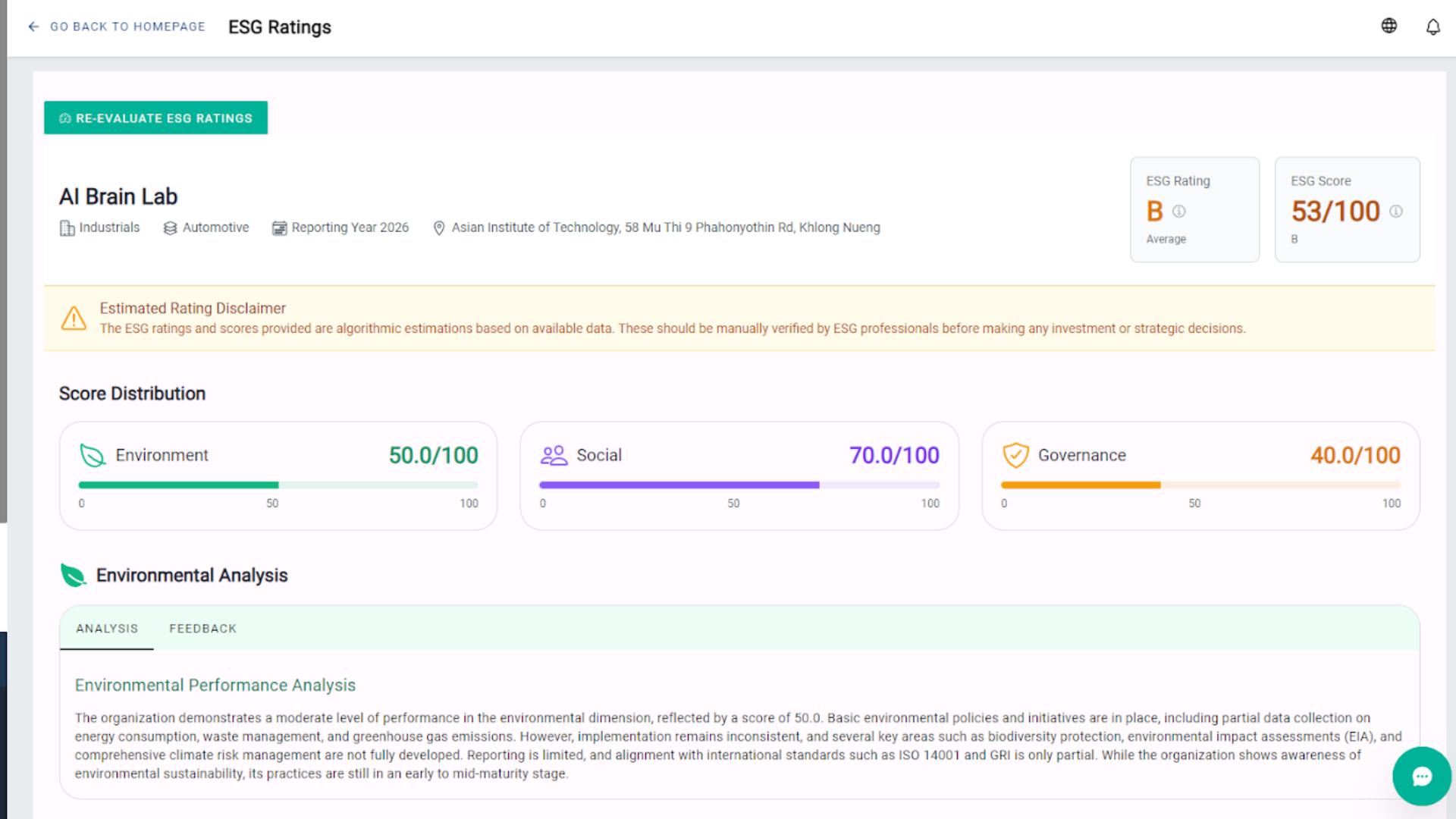1456x819 pixels.
Task: Click the ESG Score info icon
Action: coord(1395,212)
